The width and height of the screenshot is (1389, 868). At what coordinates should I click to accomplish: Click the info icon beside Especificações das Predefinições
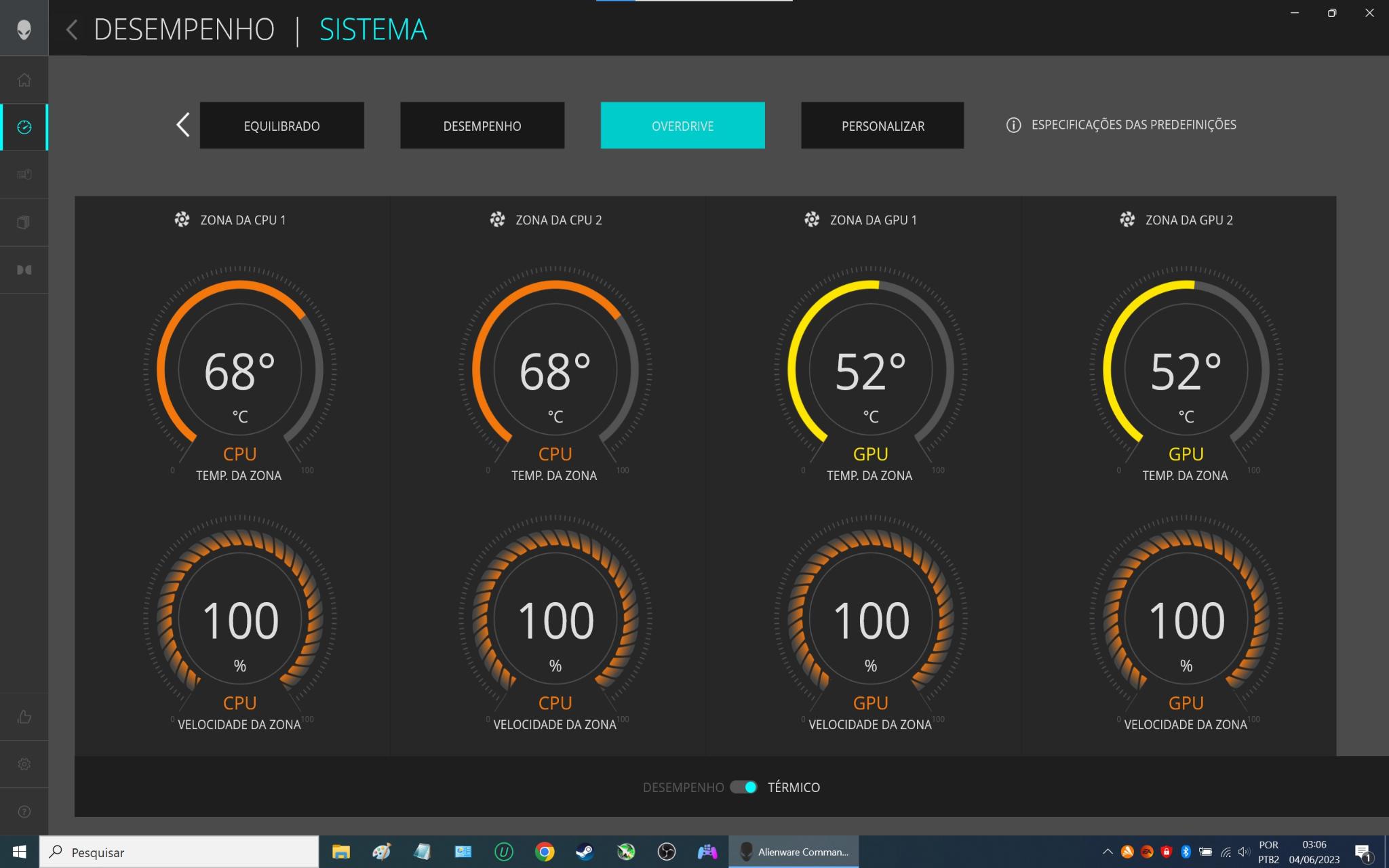click(1013, 125)
